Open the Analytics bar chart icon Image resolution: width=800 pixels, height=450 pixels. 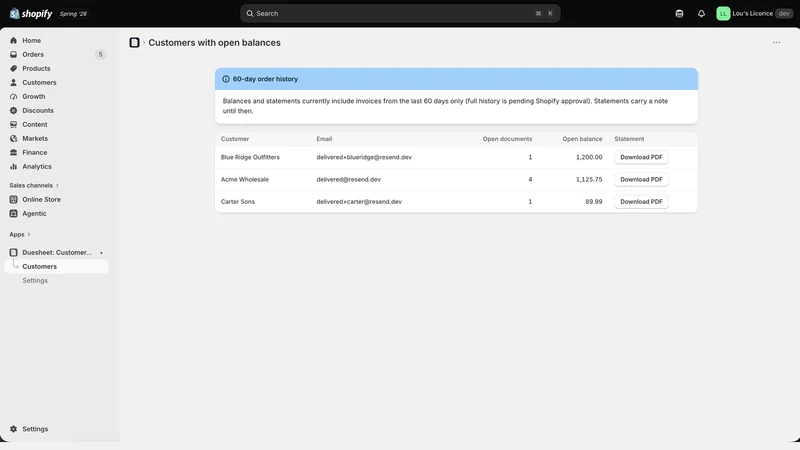(x=13, y=166)
